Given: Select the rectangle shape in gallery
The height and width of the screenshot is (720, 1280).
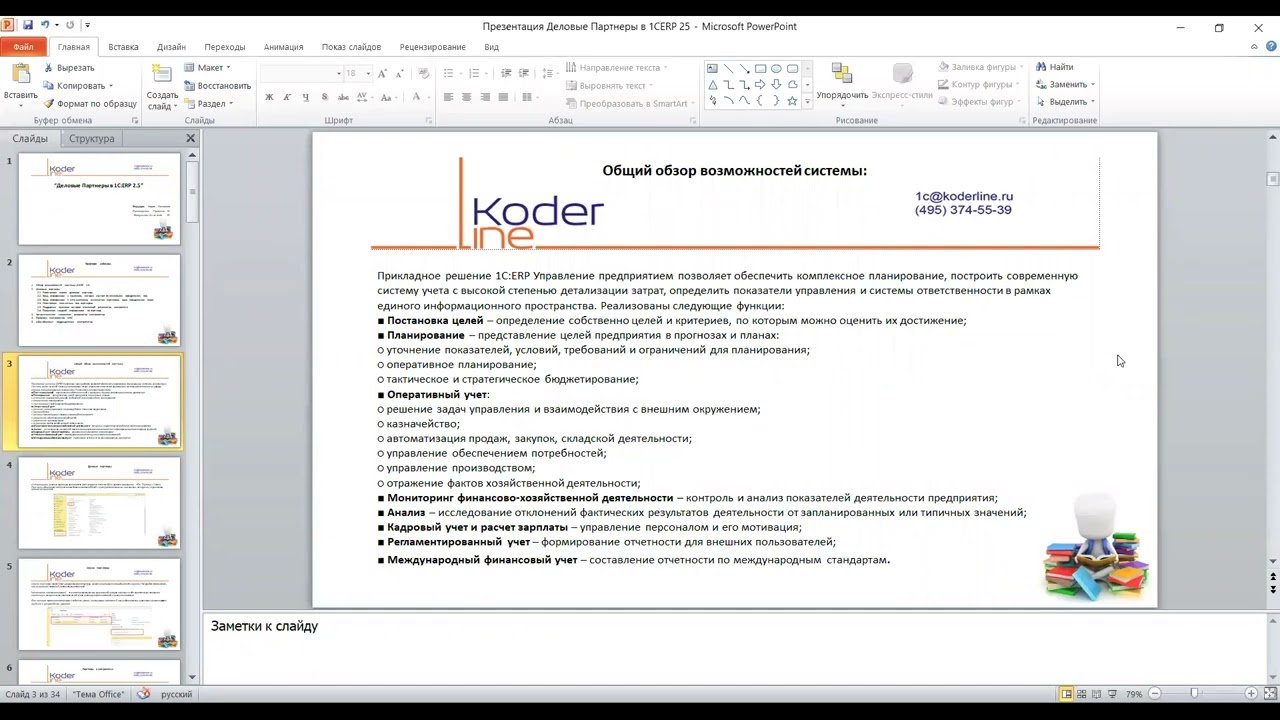Looking at the screenshot, I should tap(760, 69).
